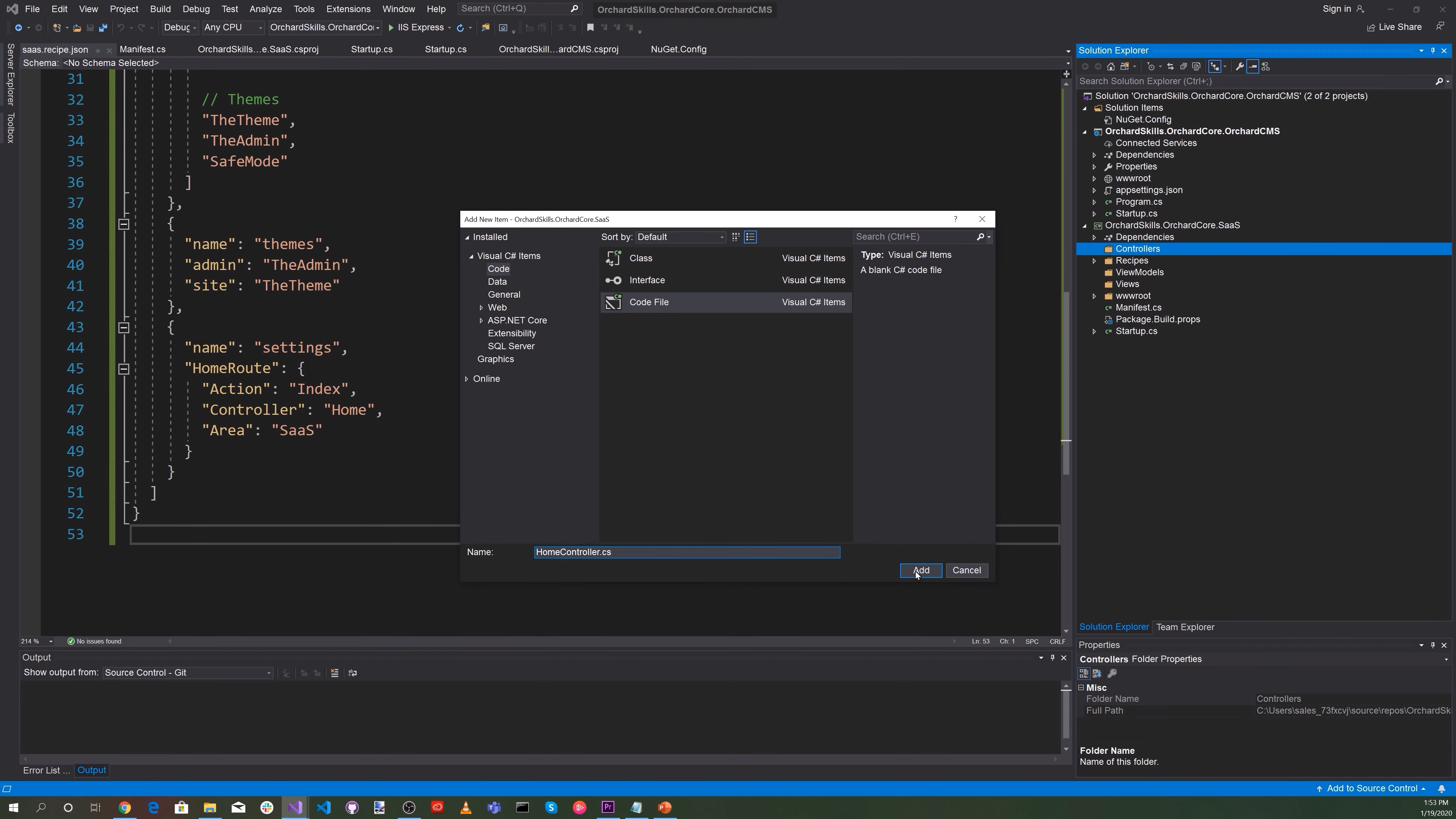This screenshot has width=1456, height=819.
Task: Open Visual Studio Code from the taskbar
Action: coord(324,808)
